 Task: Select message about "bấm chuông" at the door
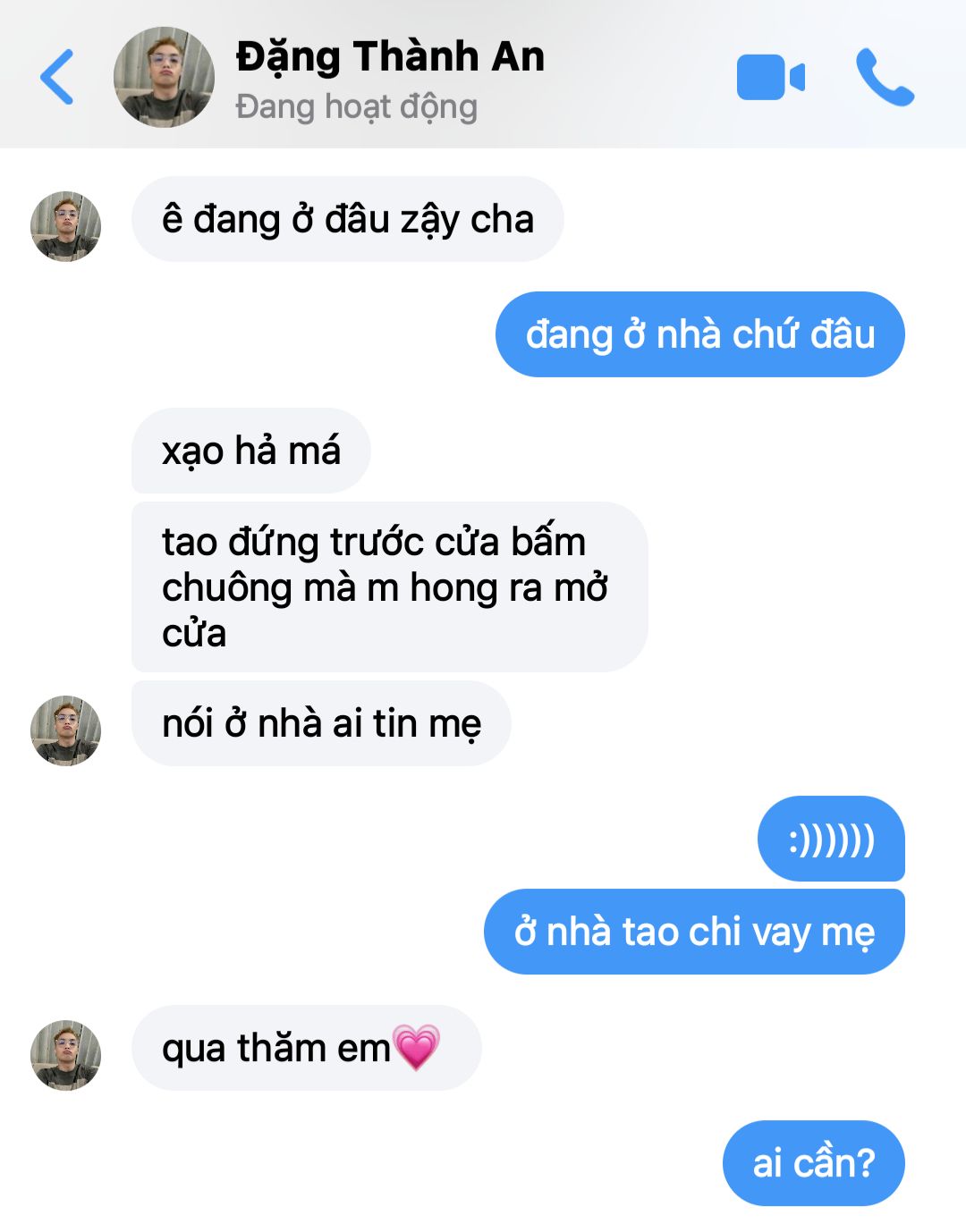click(x=389, y=587)
